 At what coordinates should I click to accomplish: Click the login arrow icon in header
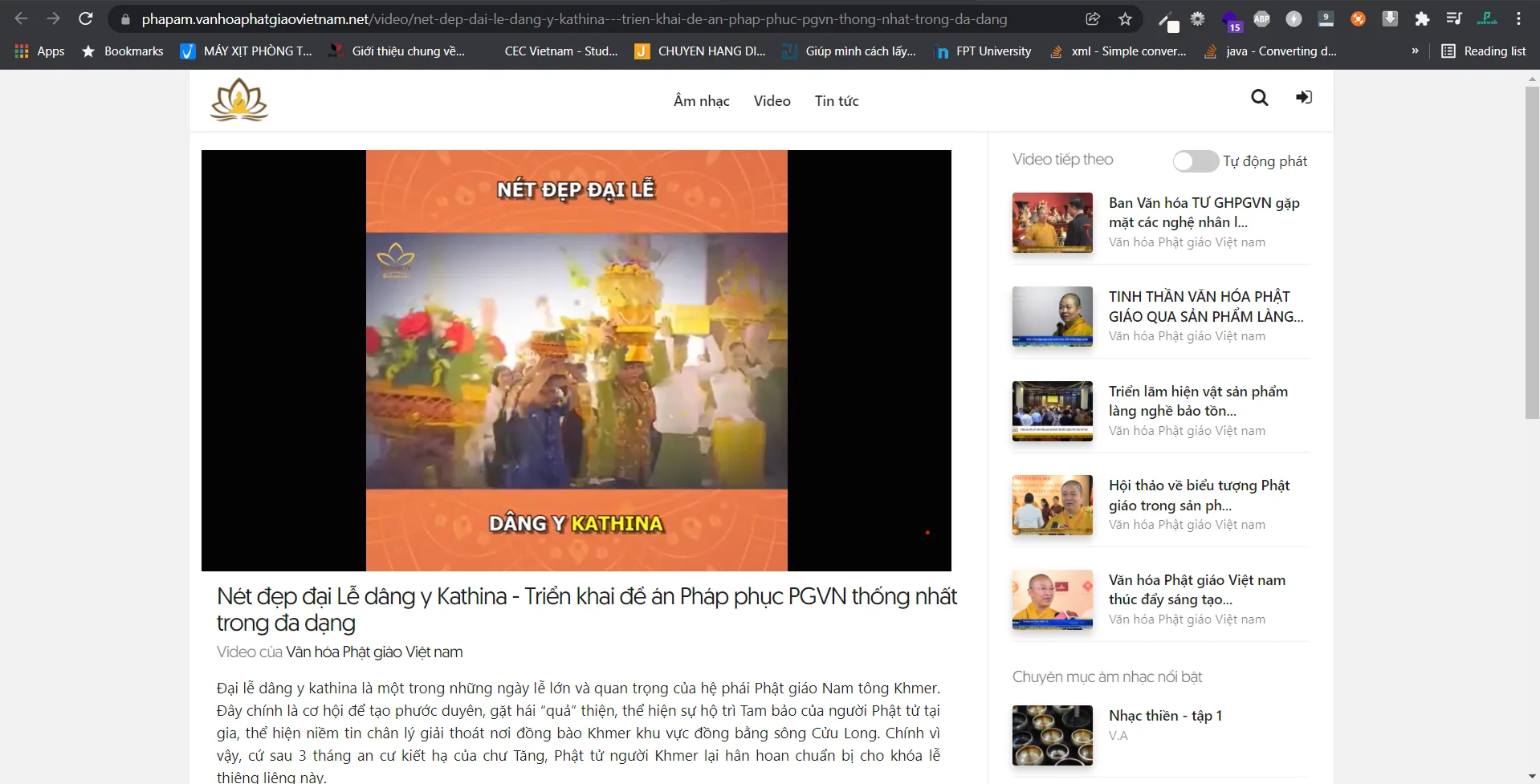(1304, 97)
